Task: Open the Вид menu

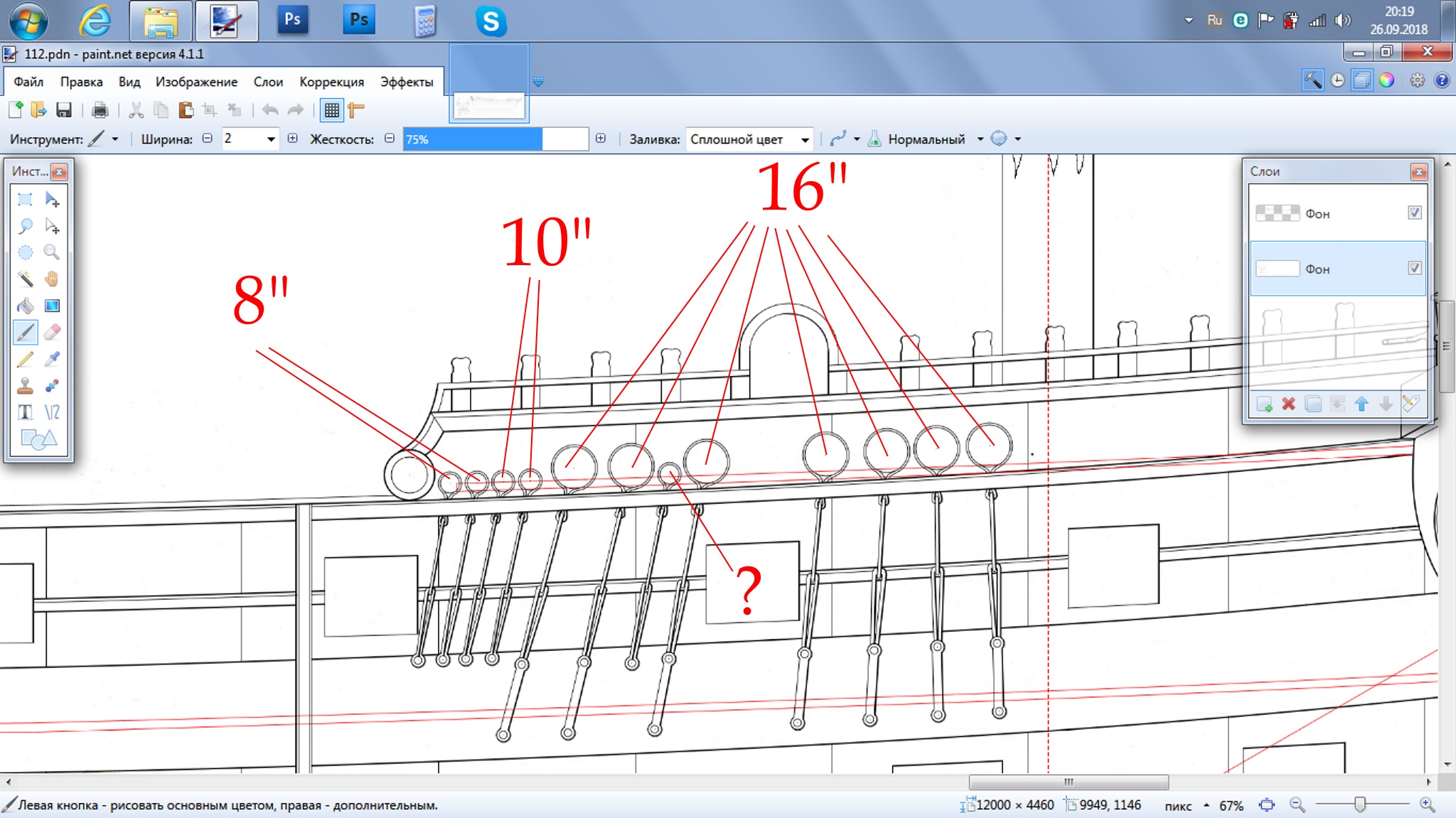Action: click(x=129, y=82)
